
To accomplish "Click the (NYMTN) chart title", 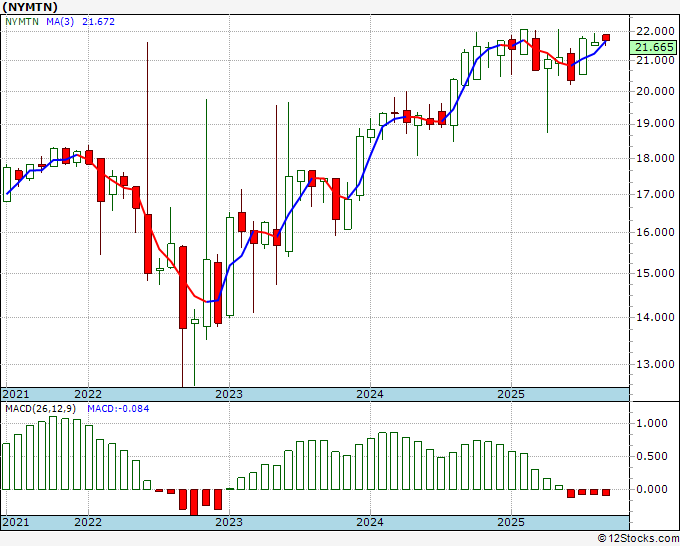I will coord(30,7).
